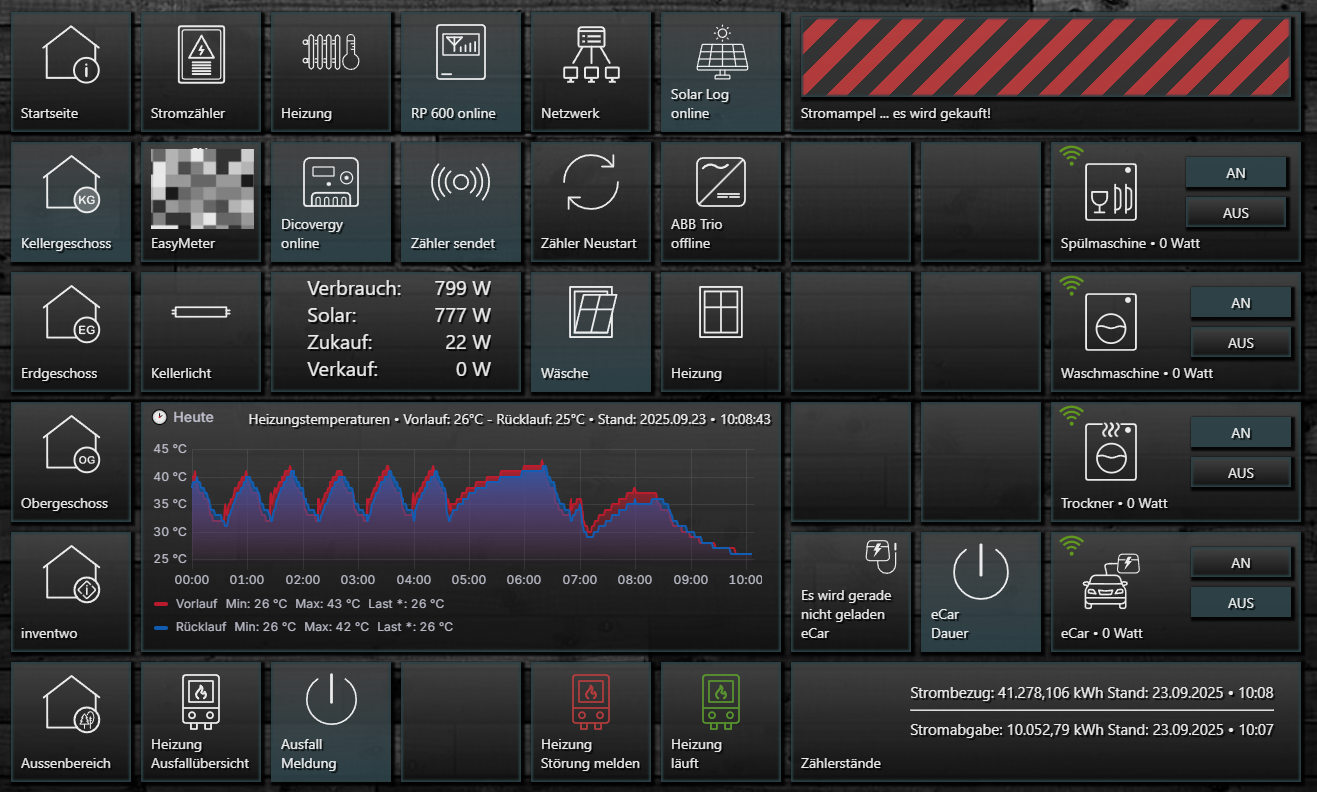Navigate to the Obergeschoss page
1317x792 pixels.
coord(71,461)
